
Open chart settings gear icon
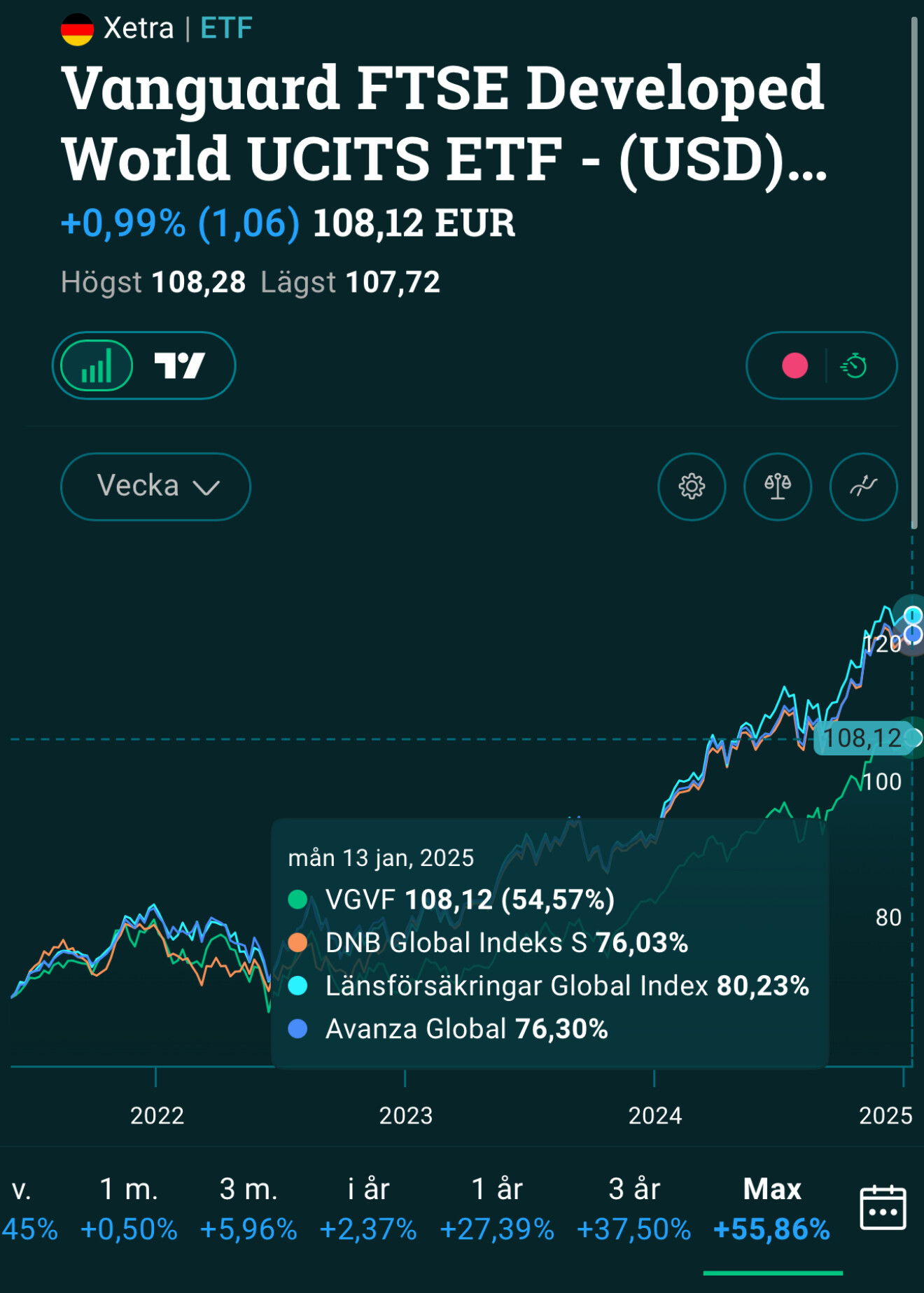click(692, 487)
